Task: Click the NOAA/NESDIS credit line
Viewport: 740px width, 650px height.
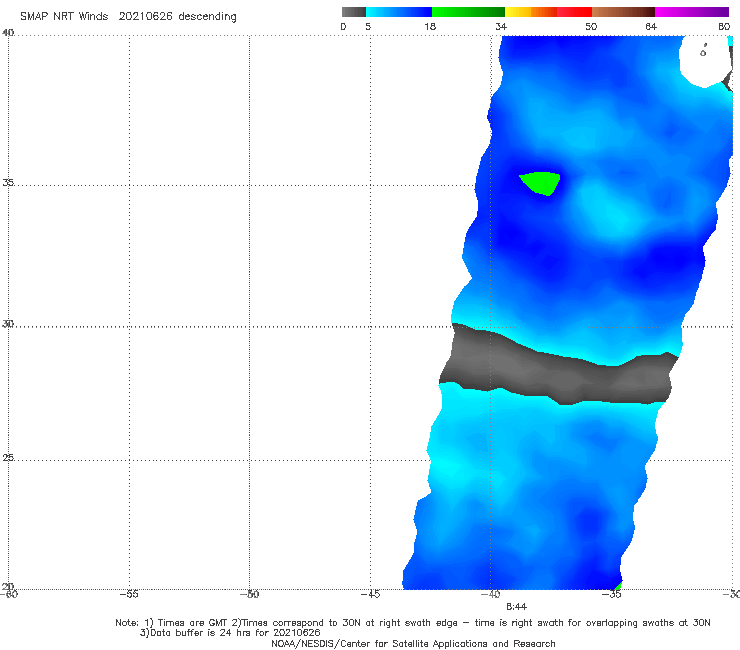Action: click(x=413, y=643)
